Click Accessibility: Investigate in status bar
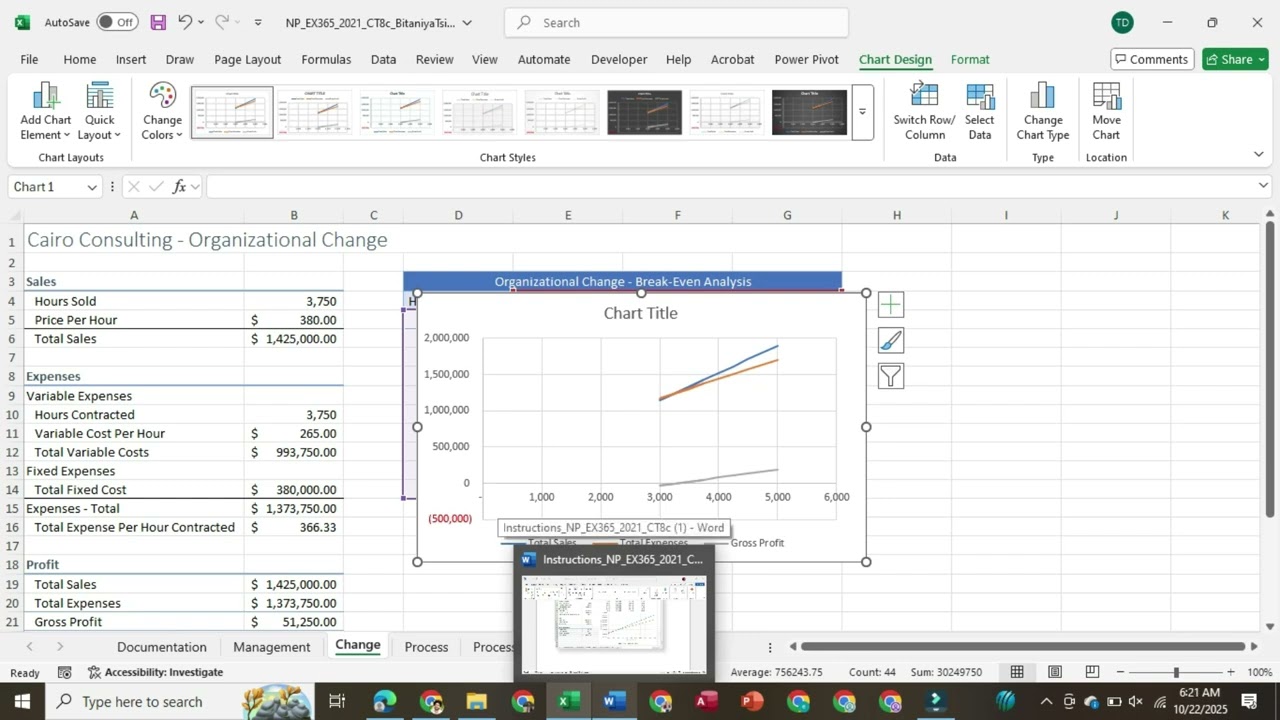Screen dimensions: 1280x720 click(x=155, y=672)
